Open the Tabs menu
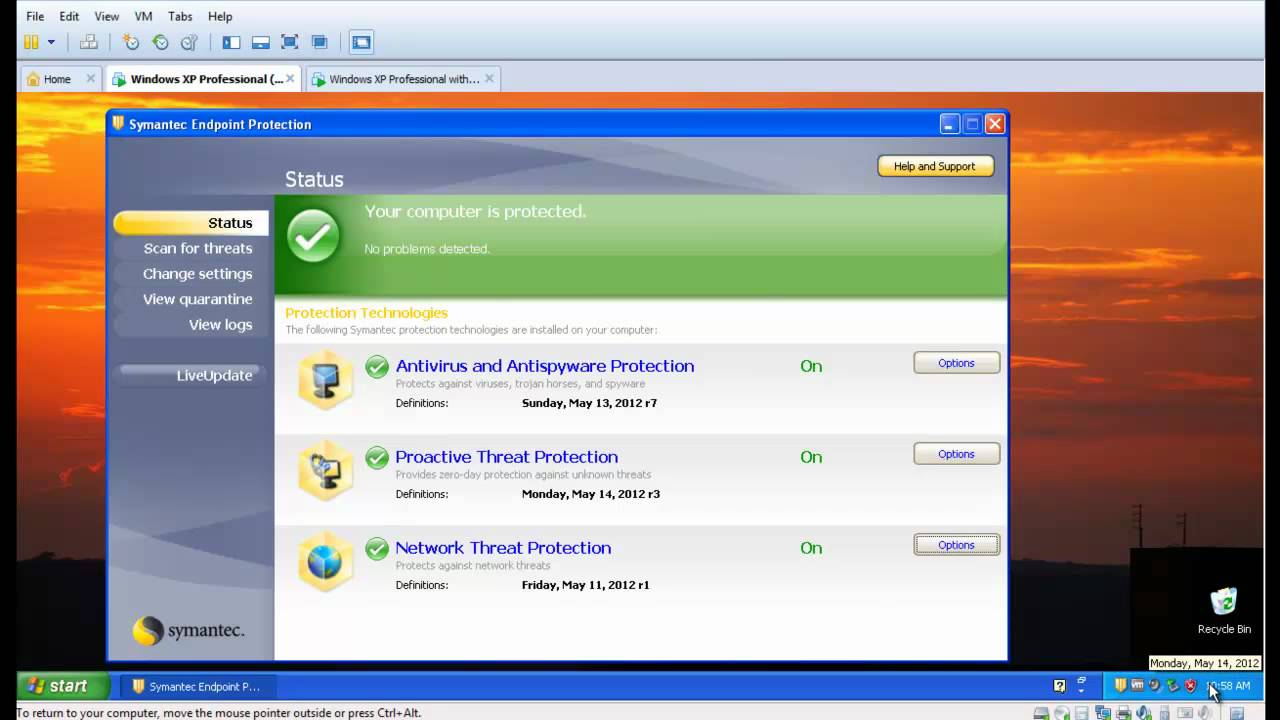1280x720 pixels. (x=180, y=16)
